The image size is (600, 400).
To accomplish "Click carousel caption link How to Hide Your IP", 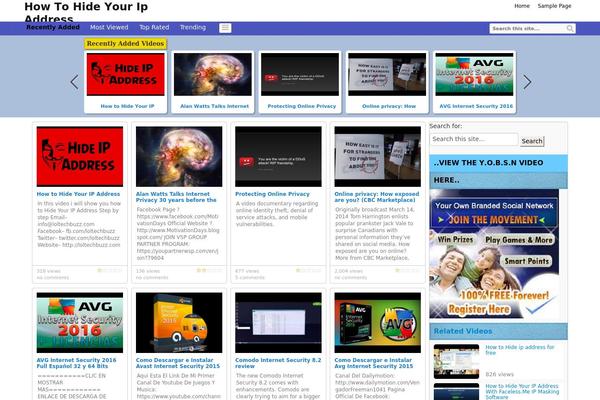I will [127, 106].
